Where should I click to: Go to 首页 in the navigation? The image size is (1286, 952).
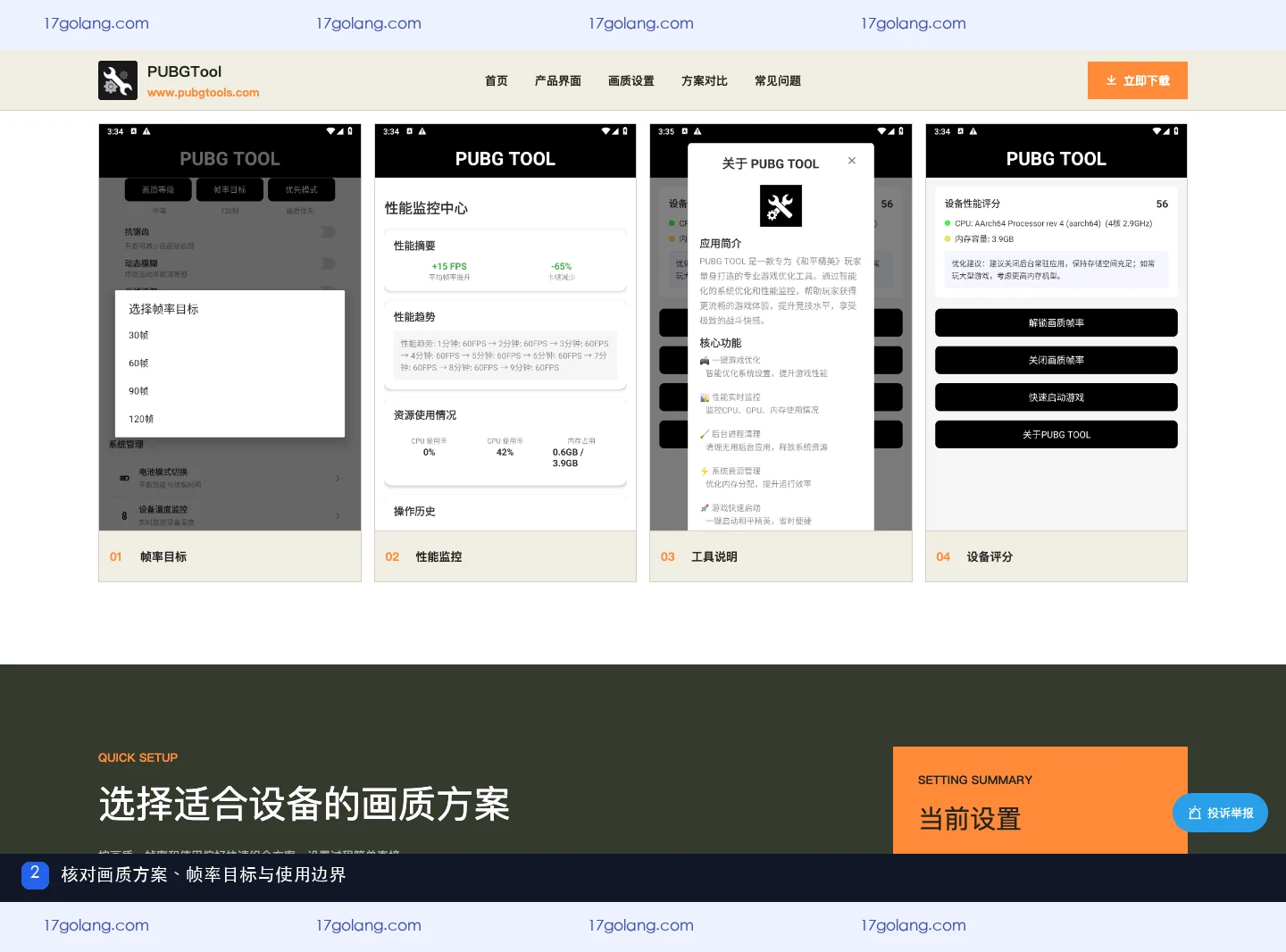497,80
